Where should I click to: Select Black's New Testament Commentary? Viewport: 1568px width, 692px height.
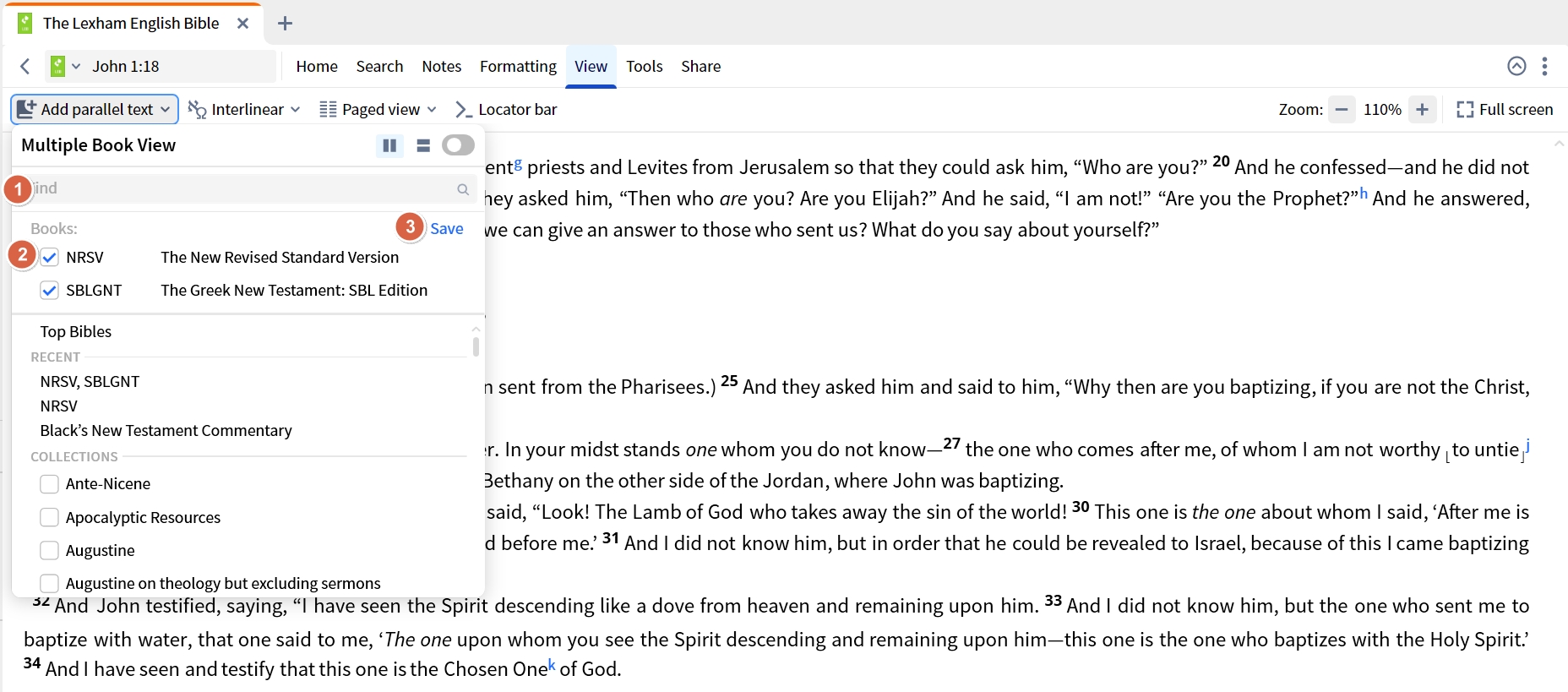(x=166, y=431)
